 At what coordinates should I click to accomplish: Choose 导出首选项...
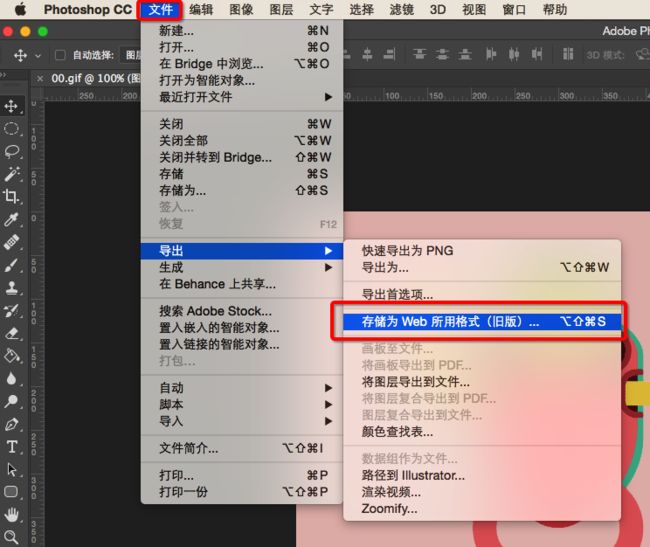482,294
